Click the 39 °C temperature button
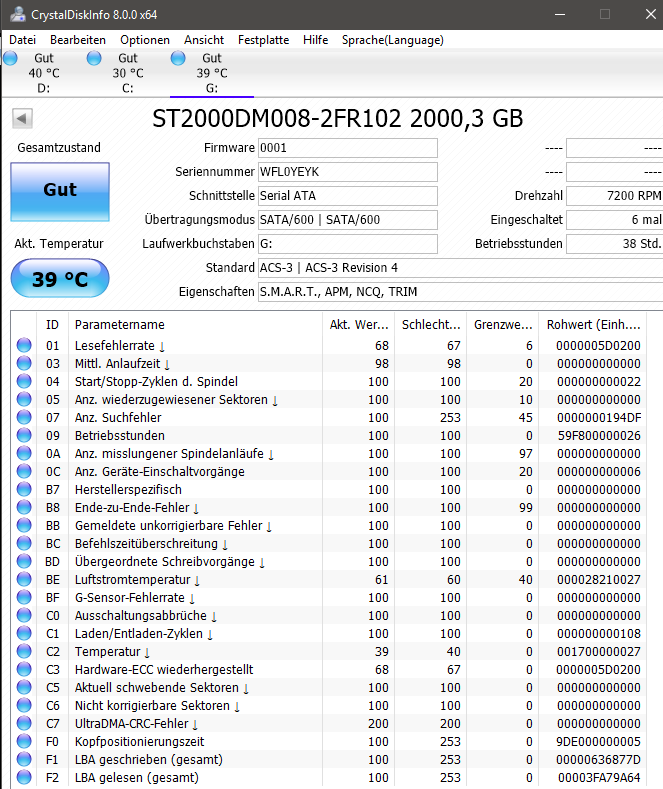 (60, 278)
